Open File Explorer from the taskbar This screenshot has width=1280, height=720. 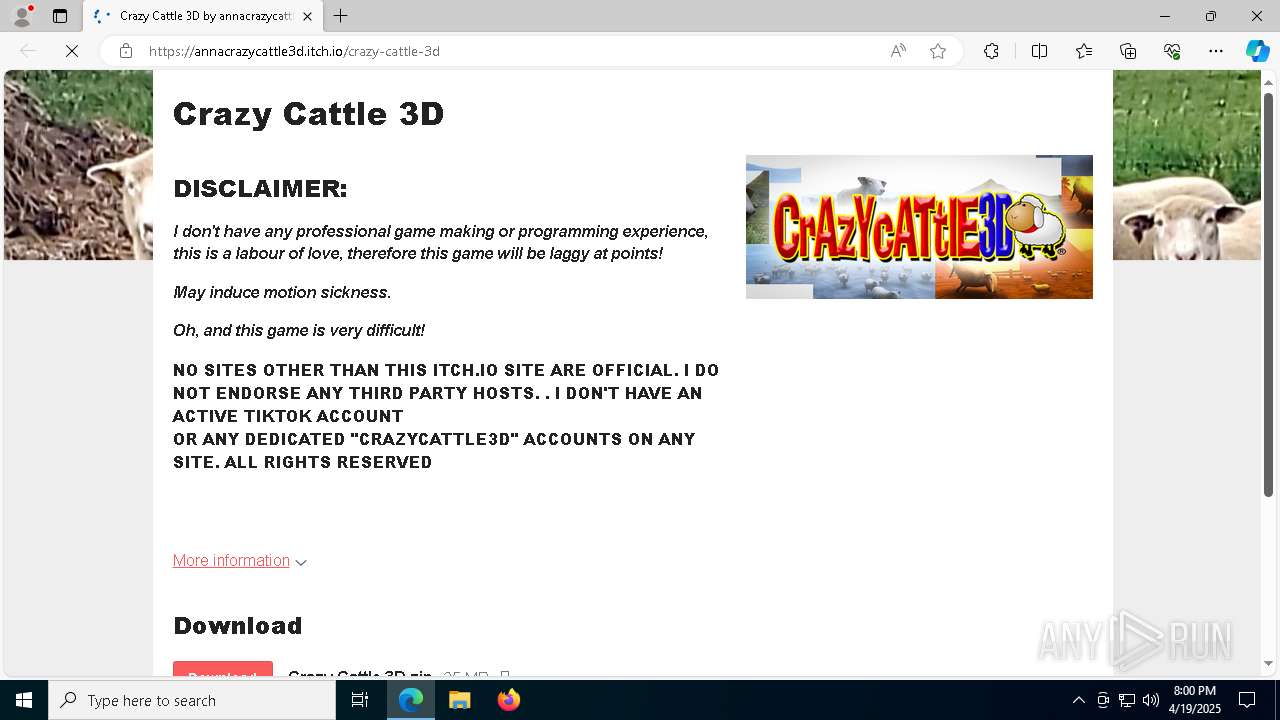click(x=459, y=700)
